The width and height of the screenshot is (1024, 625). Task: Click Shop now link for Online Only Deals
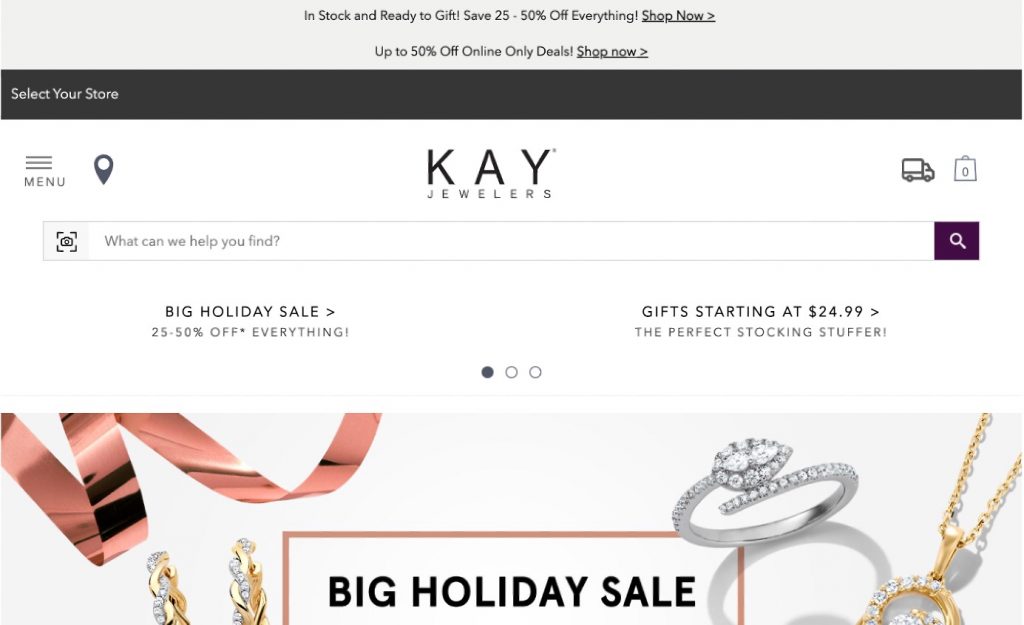pyautogui.click(x=612, y=52)
